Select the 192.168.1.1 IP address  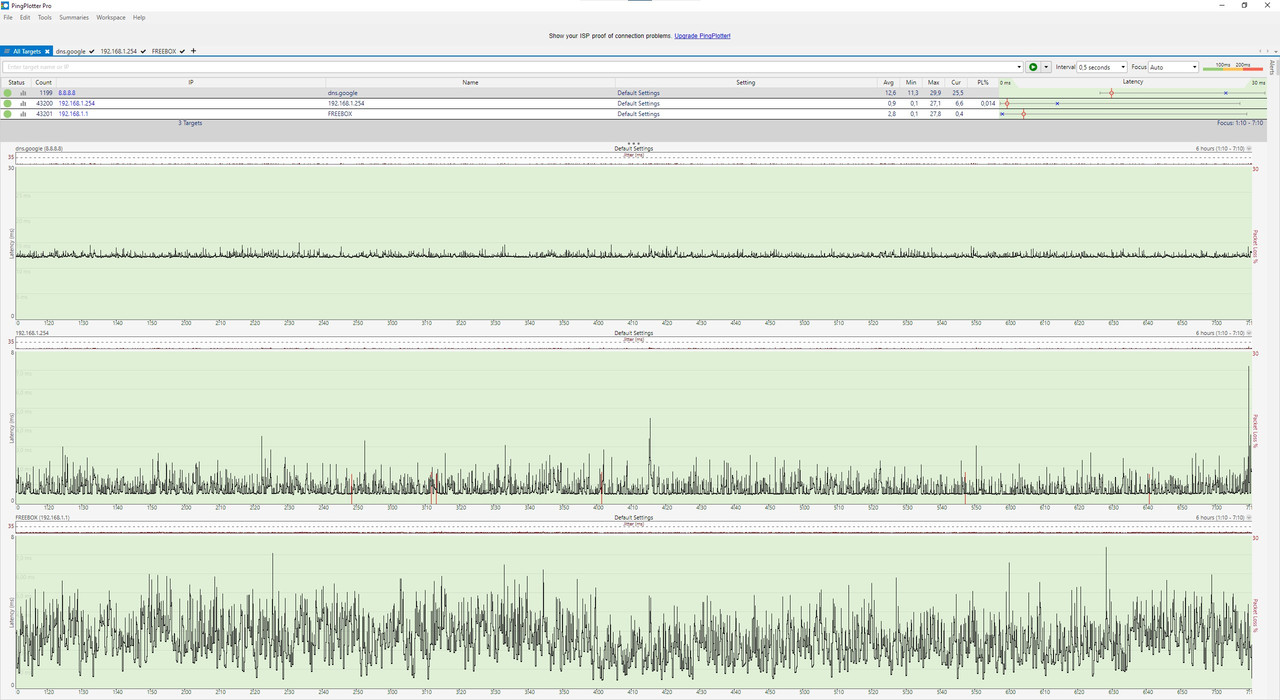coord(73,114)
